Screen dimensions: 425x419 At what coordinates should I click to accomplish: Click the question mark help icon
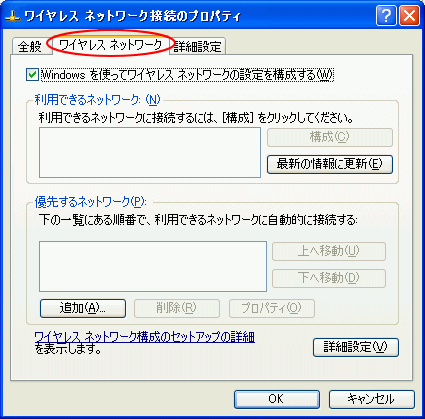(386, 16)
